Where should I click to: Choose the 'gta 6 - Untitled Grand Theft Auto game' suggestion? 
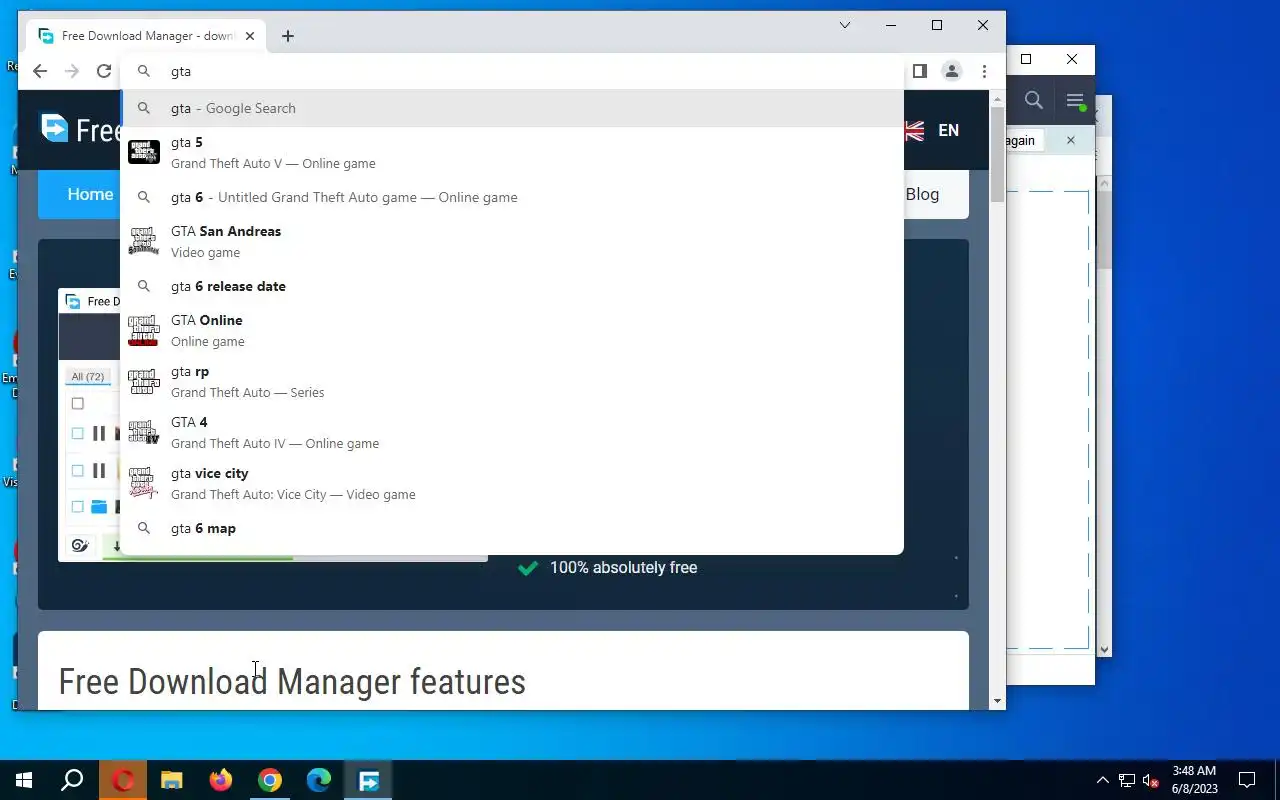[512, 197]
